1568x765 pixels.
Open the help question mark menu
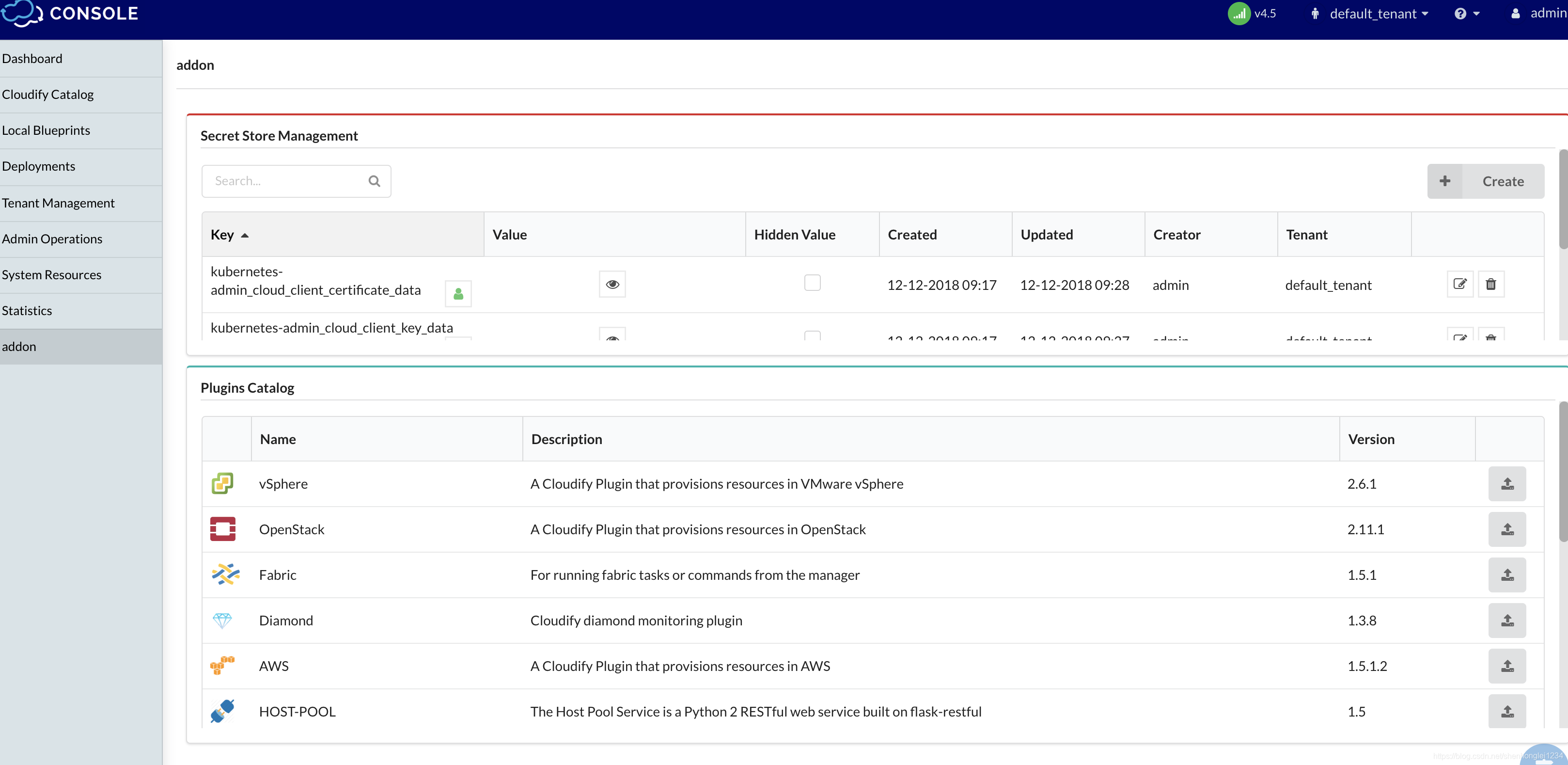coord(1467,14)
